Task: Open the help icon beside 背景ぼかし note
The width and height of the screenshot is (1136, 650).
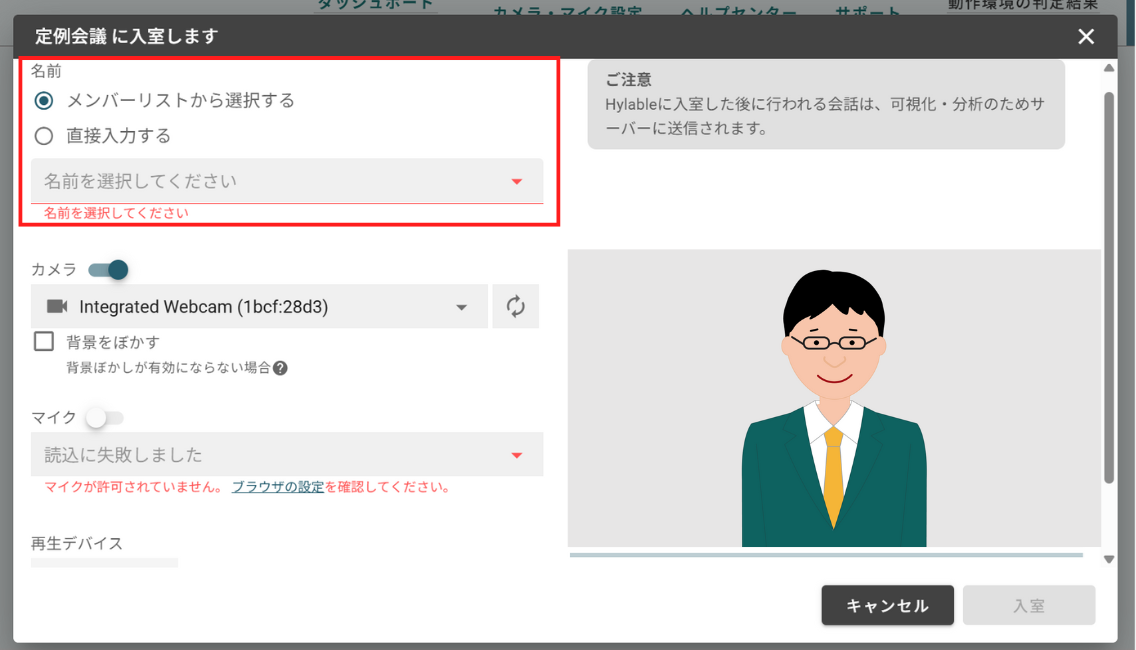Action: (x=281, y=368)
